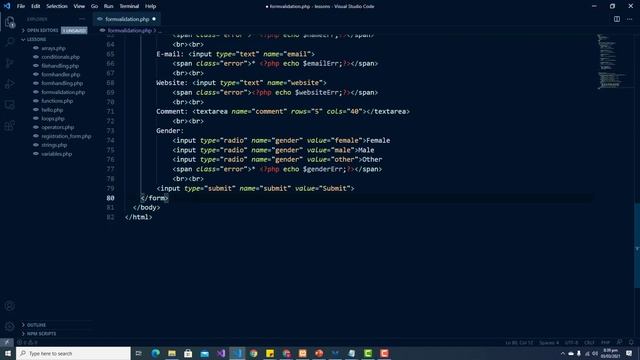Screen dimensions: 640x360
Task: Open the Windows Start menu
Action: tap(8, 353)
